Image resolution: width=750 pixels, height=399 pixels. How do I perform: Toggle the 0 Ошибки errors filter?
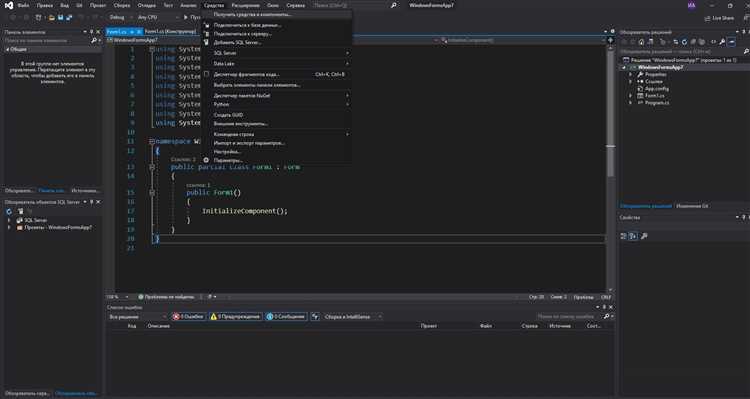click(x=188, y=317)
